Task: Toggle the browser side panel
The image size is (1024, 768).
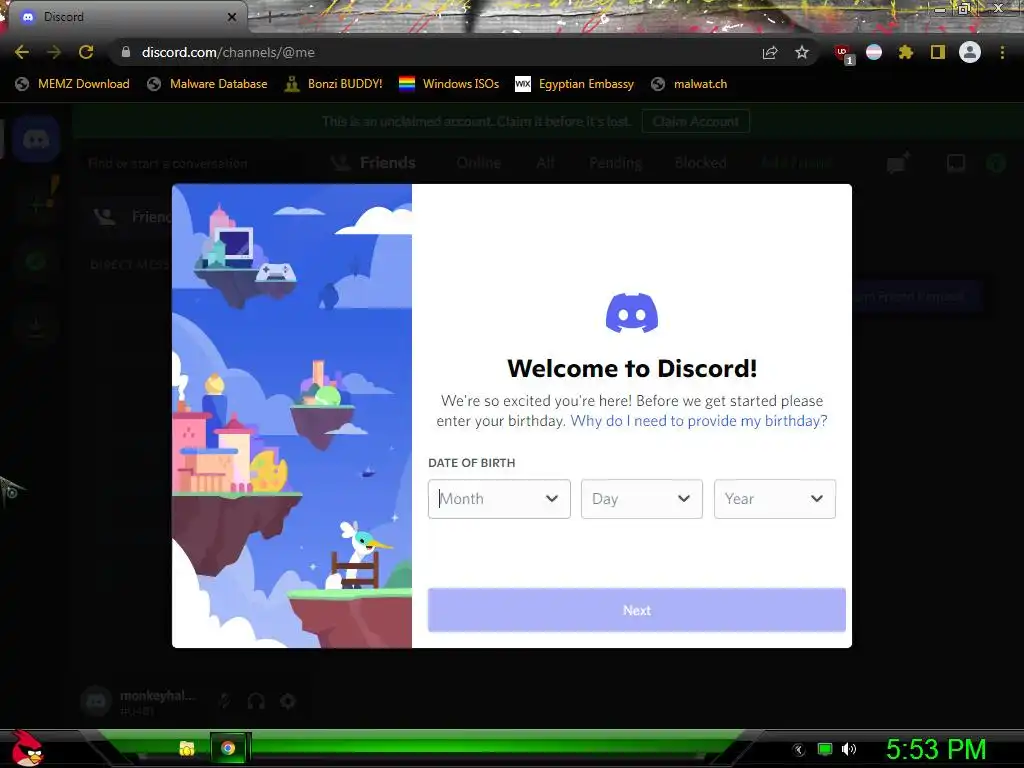Action: 938,52
